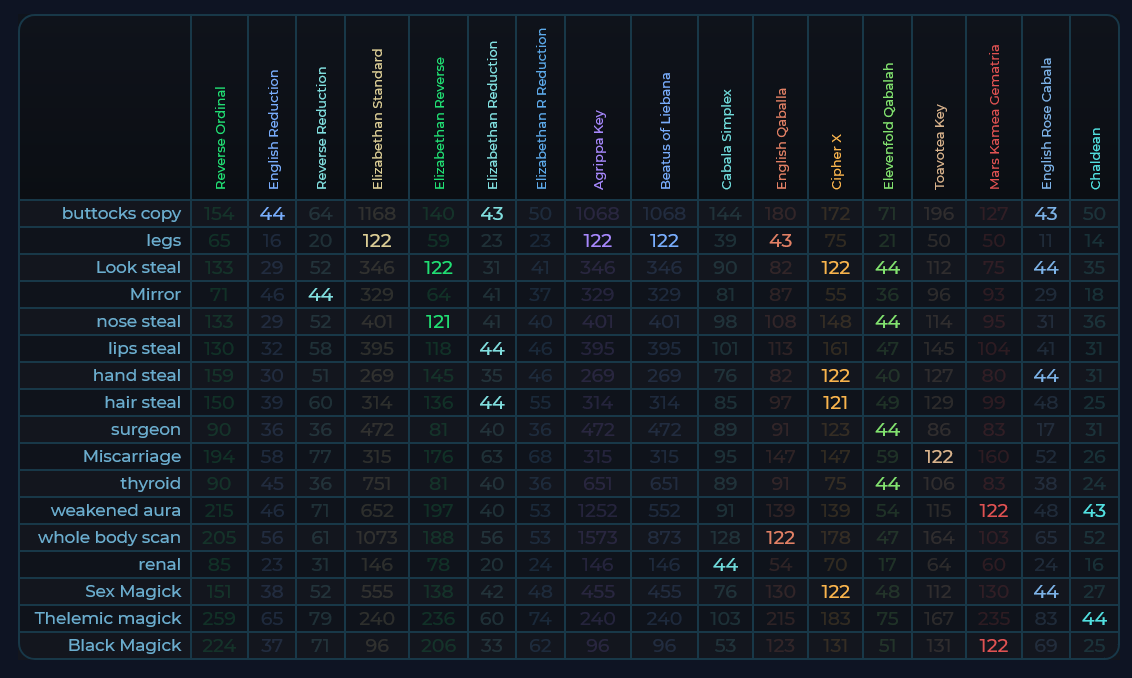Viewport: 1132px width, 678px height.
Task: Select Black Magick's 122 in Mars Kamea
Action: tap(994, 645)
